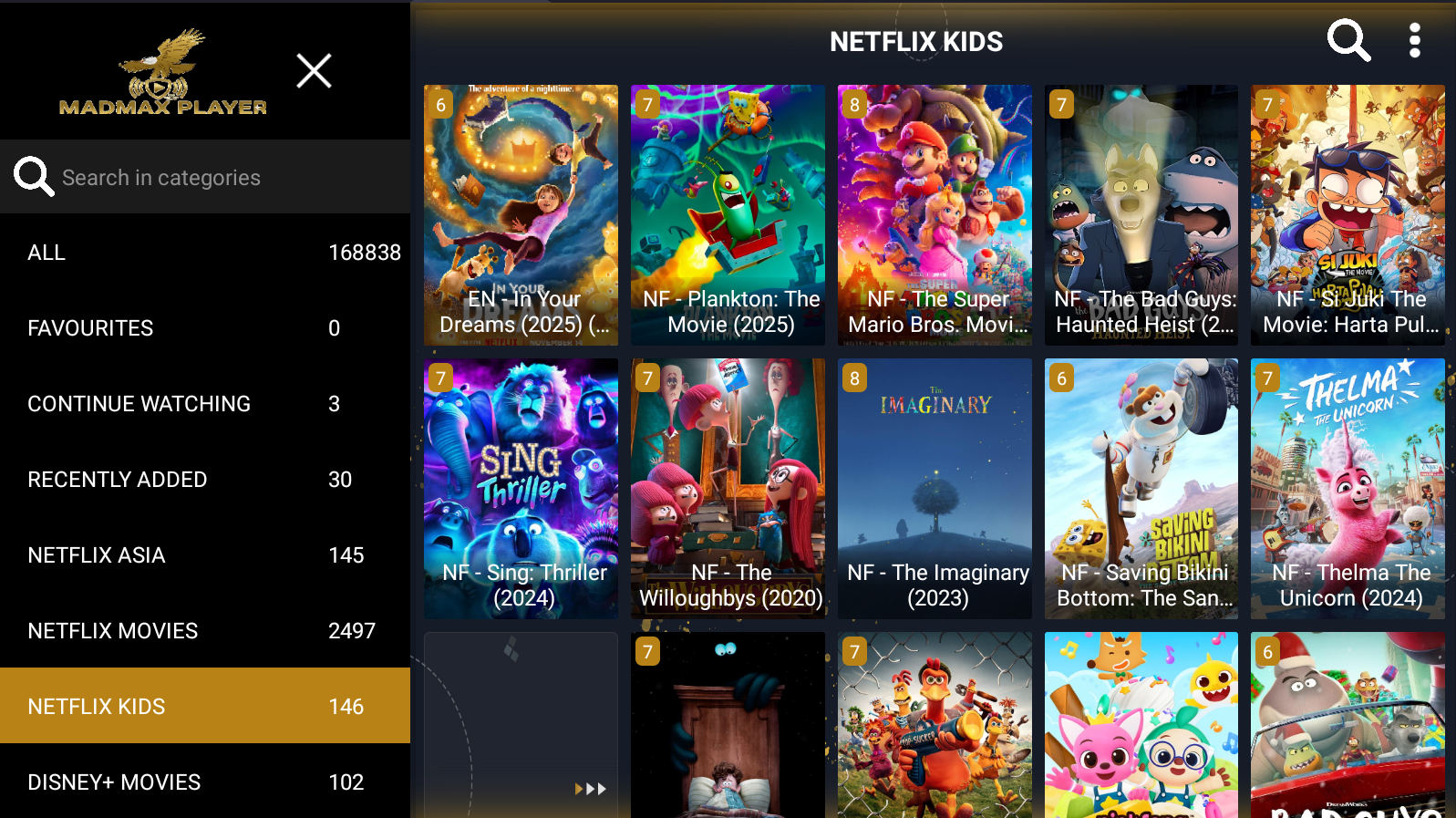This screenshot has width=1456, height=818.
Task: Select the RECENTLY ADDED category
Action: (205, 480)
